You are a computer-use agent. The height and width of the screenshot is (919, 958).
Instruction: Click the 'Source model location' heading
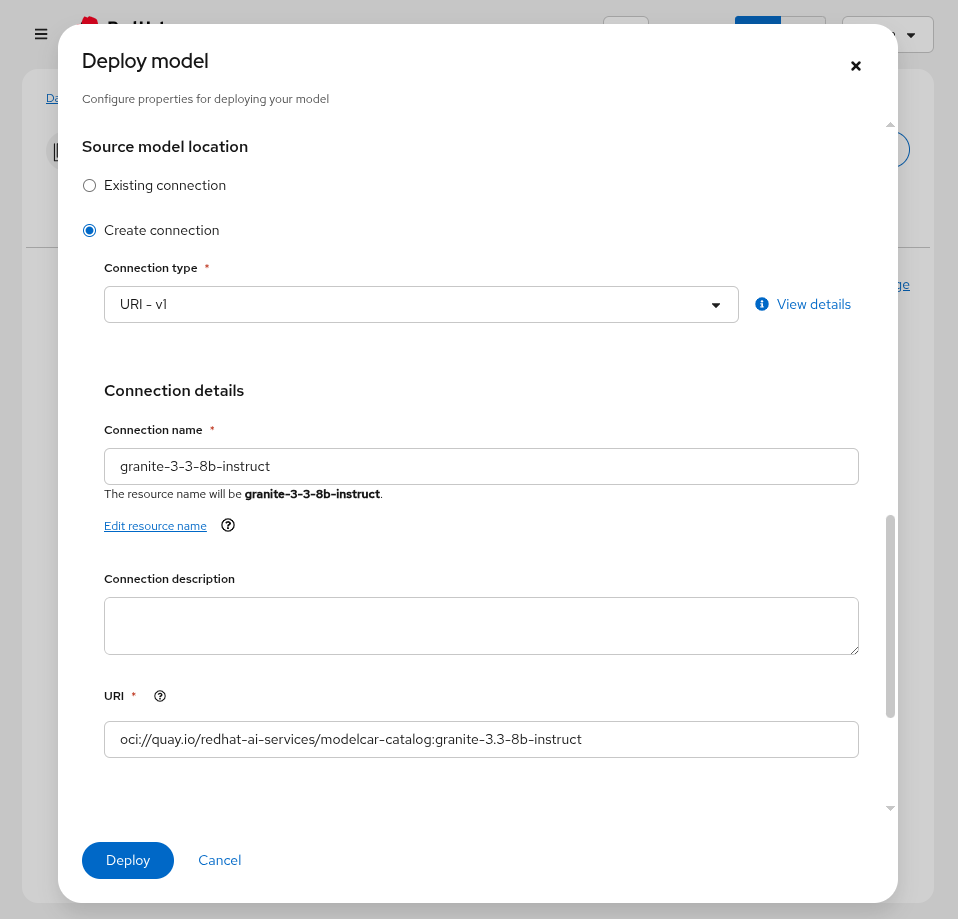point(165,147)
